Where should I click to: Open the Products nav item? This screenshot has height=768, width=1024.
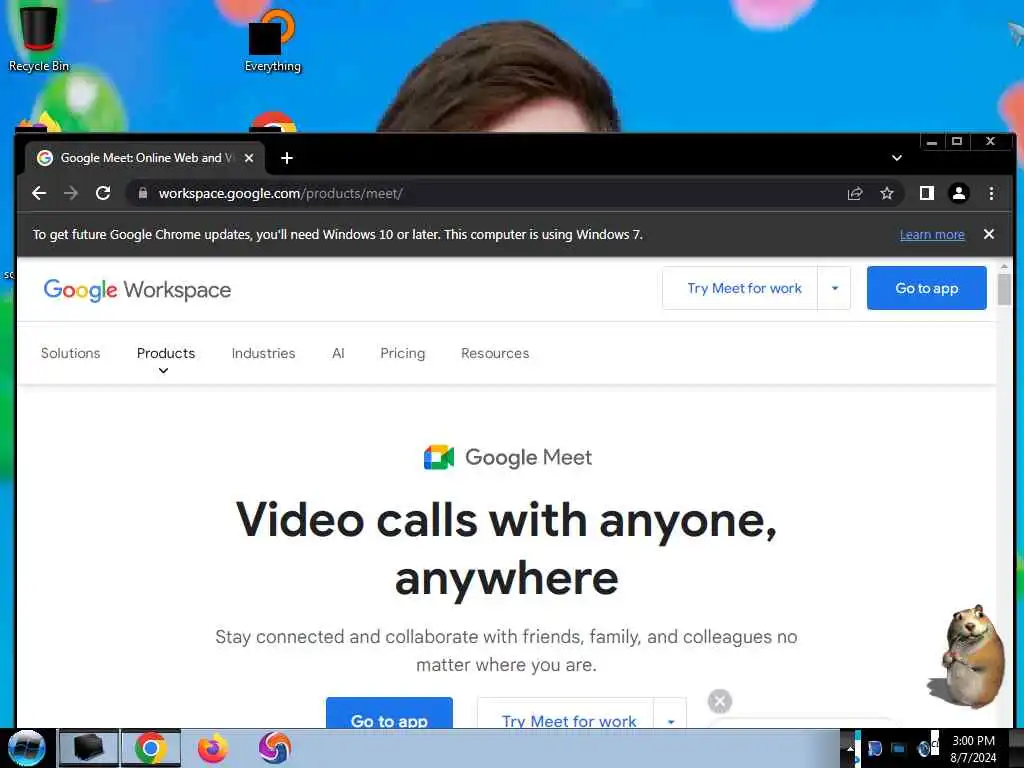point(166,353)
